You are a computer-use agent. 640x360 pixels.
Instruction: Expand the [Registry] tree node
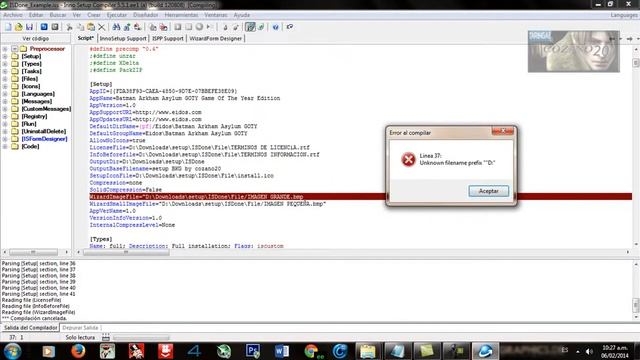pyautogui.click(x=5, y=116)
